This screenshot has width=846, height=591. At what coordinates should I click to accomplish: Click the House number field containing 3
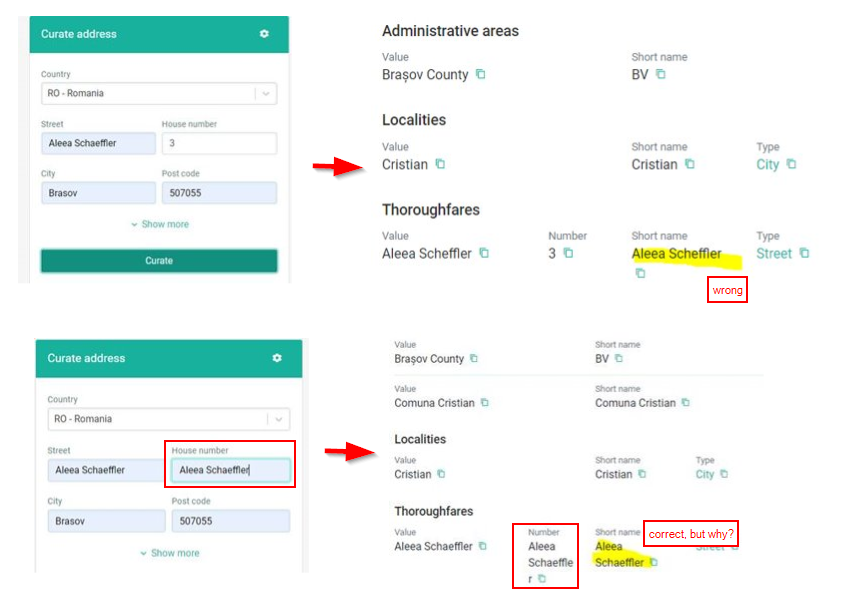pos(218,143)
